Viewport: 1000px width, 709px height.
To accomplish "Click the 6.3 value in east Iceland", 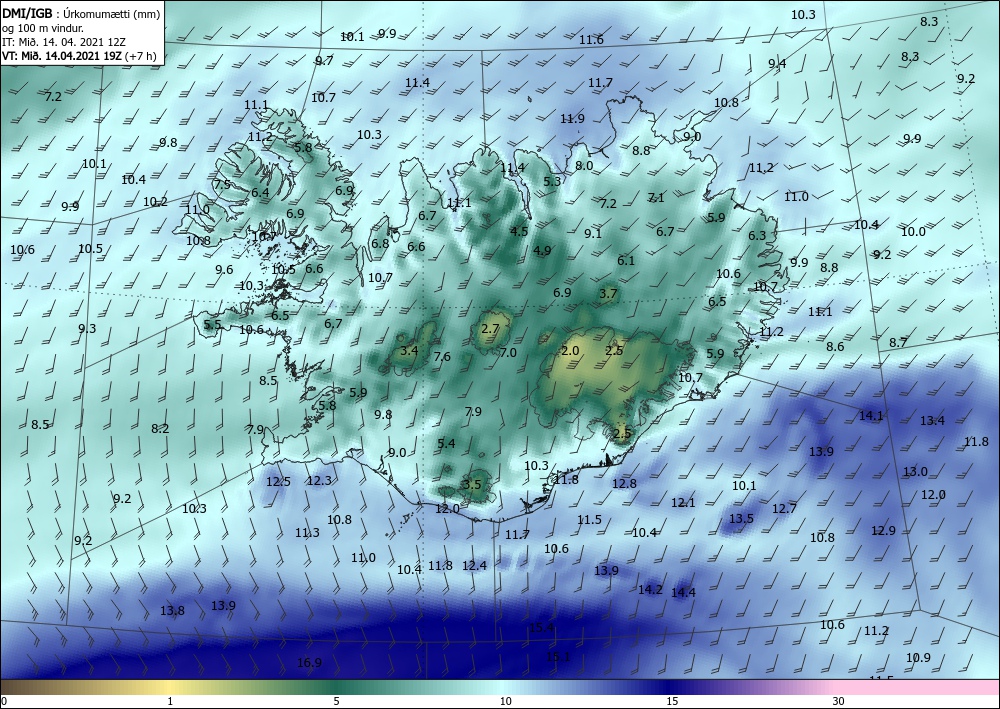I will tap(757, 235).
